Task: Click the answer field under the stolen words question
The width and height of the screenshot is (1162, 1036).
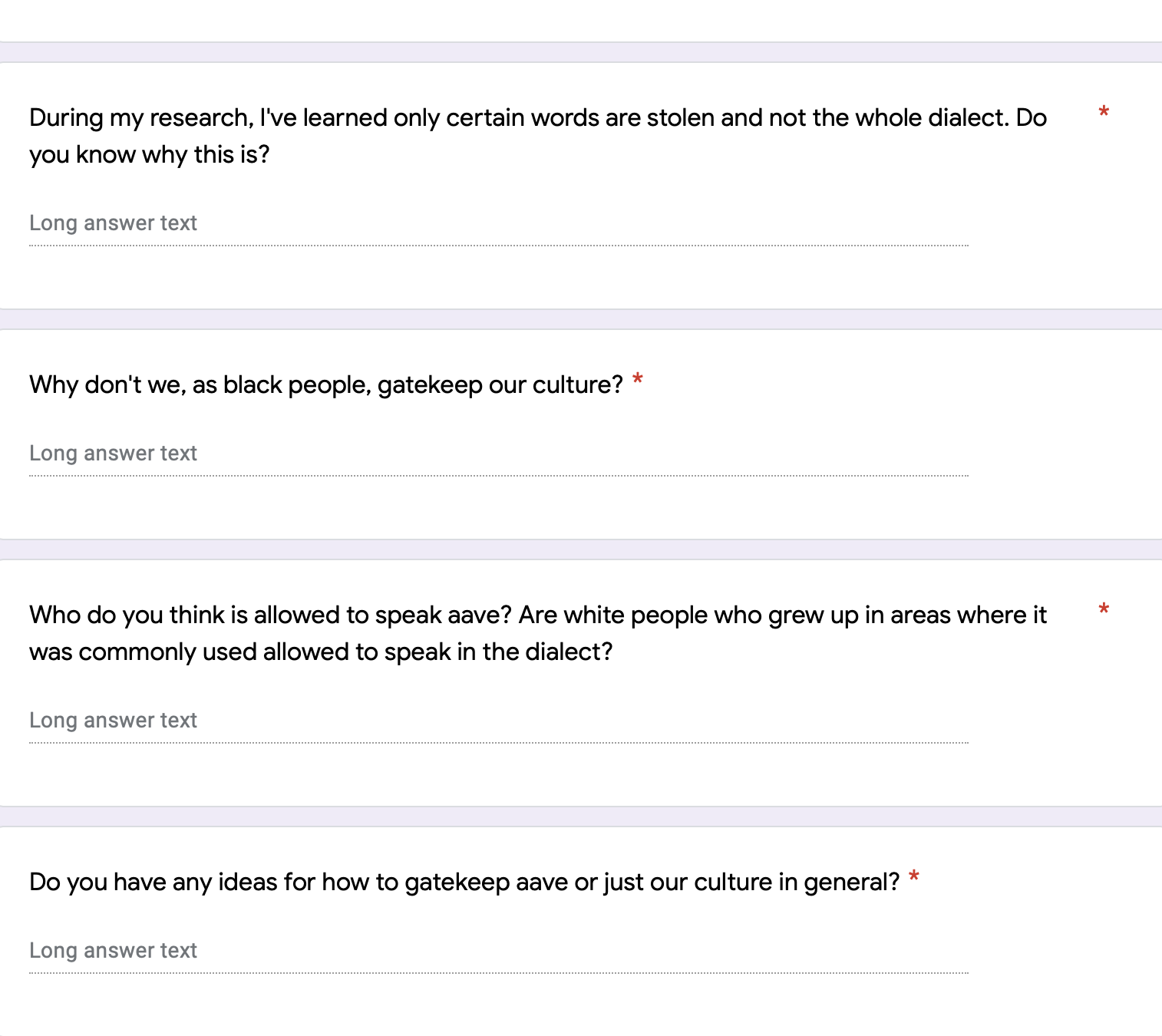Action: (499, 224)
